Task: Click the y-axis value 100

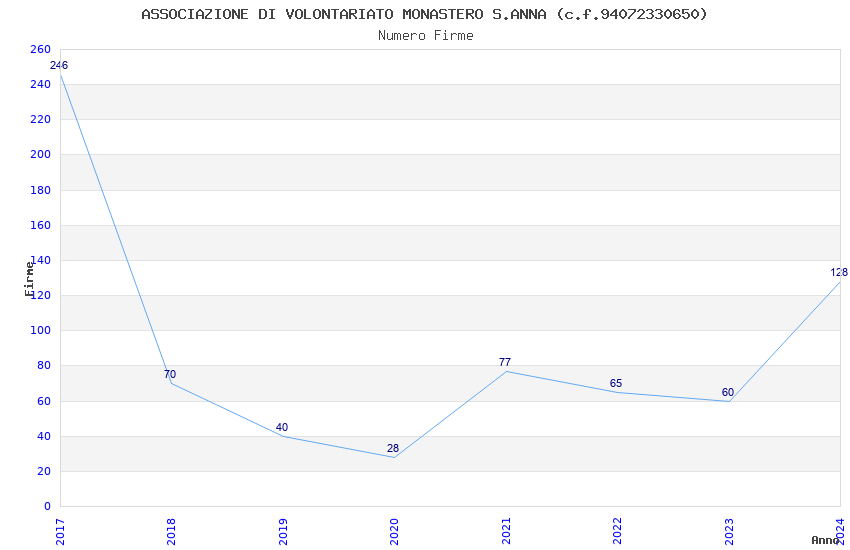Action: (41, 330)
